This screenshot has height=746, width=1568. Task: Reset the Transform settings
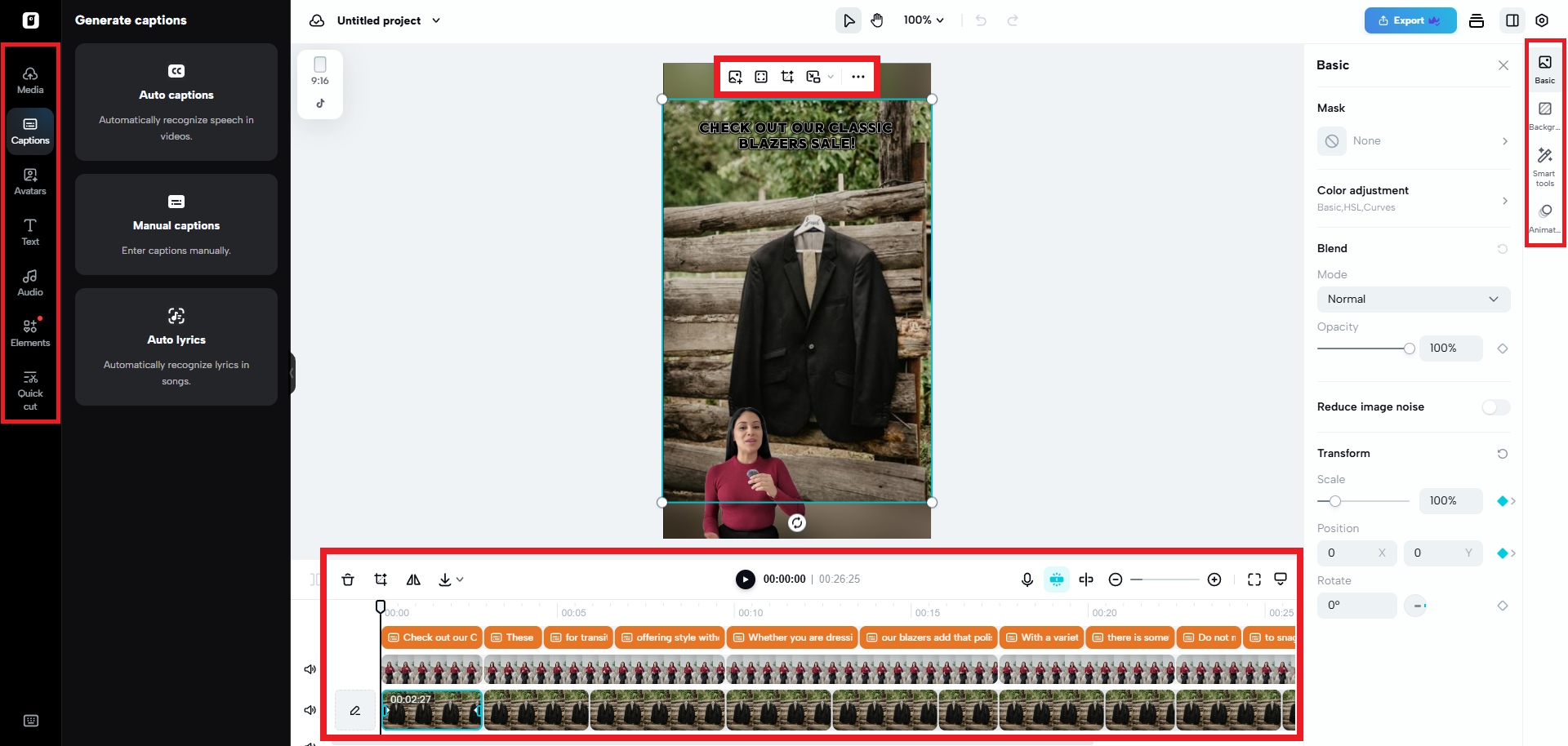pyautogui.click(x=1503, y=454)
